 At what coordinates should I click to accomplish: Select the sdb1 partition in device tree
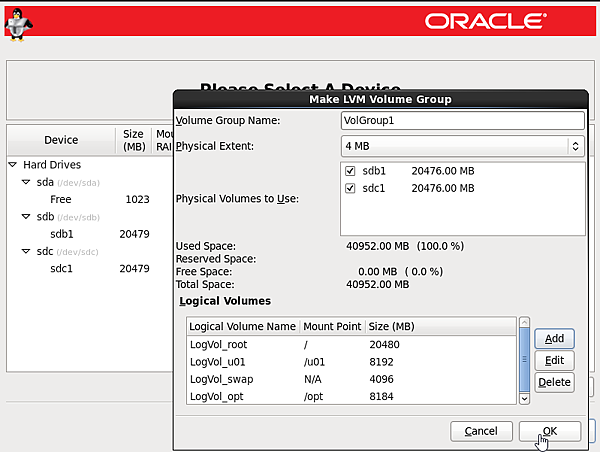pyautogui.click(x=62, y=234)
